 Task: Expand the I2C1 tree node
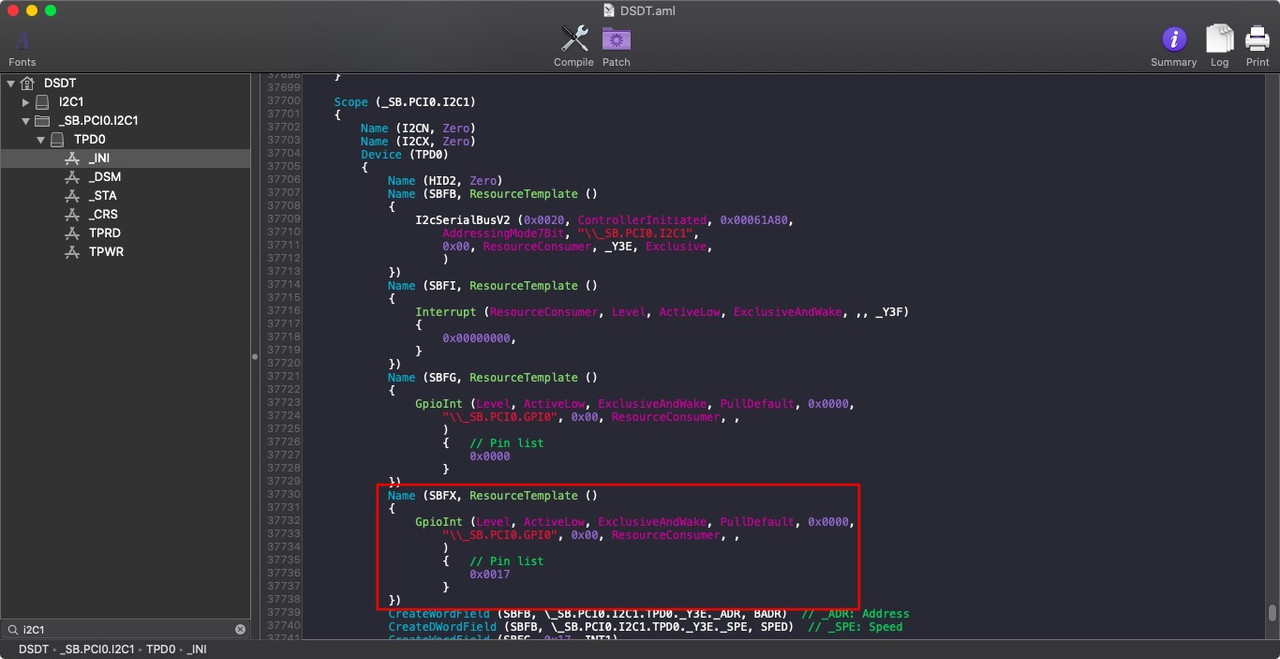coord(26,102)
